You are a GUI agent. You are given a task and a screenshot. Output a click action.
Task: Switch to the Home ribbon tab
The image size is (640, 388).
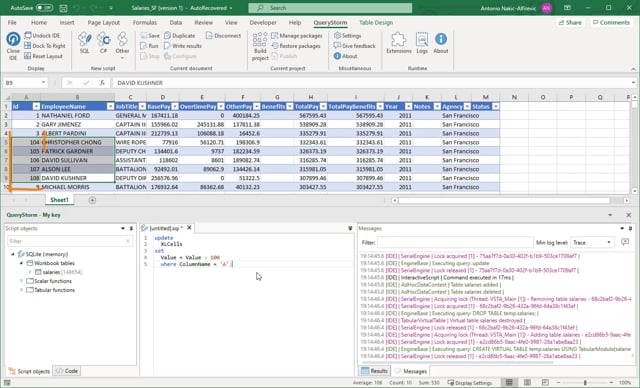(x=39, y=22)
